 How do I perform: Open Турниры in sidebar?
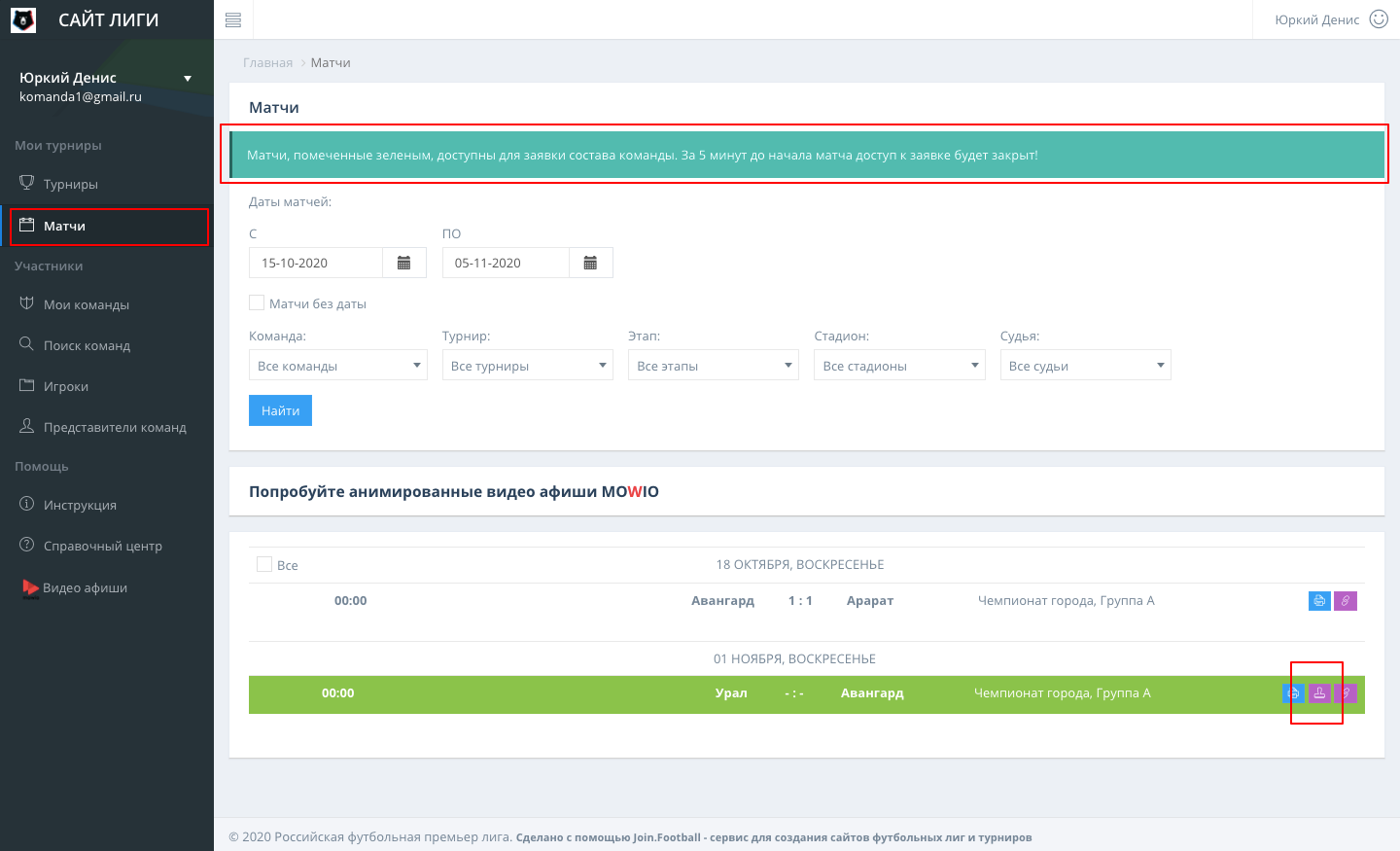107,184
